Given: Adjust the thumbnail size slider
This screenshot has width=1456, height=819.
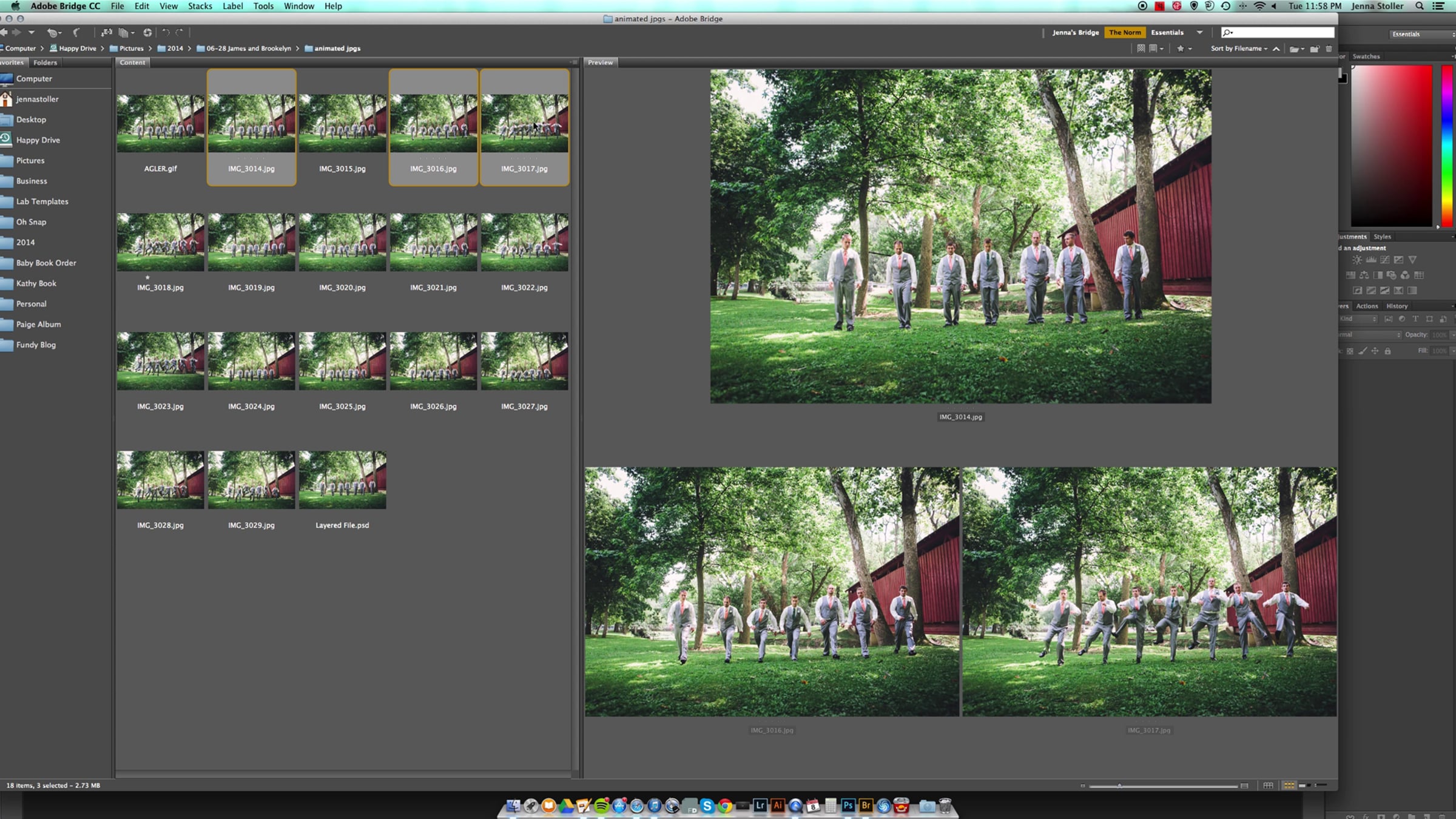Looking at the screenshot, I should 1119,786.
